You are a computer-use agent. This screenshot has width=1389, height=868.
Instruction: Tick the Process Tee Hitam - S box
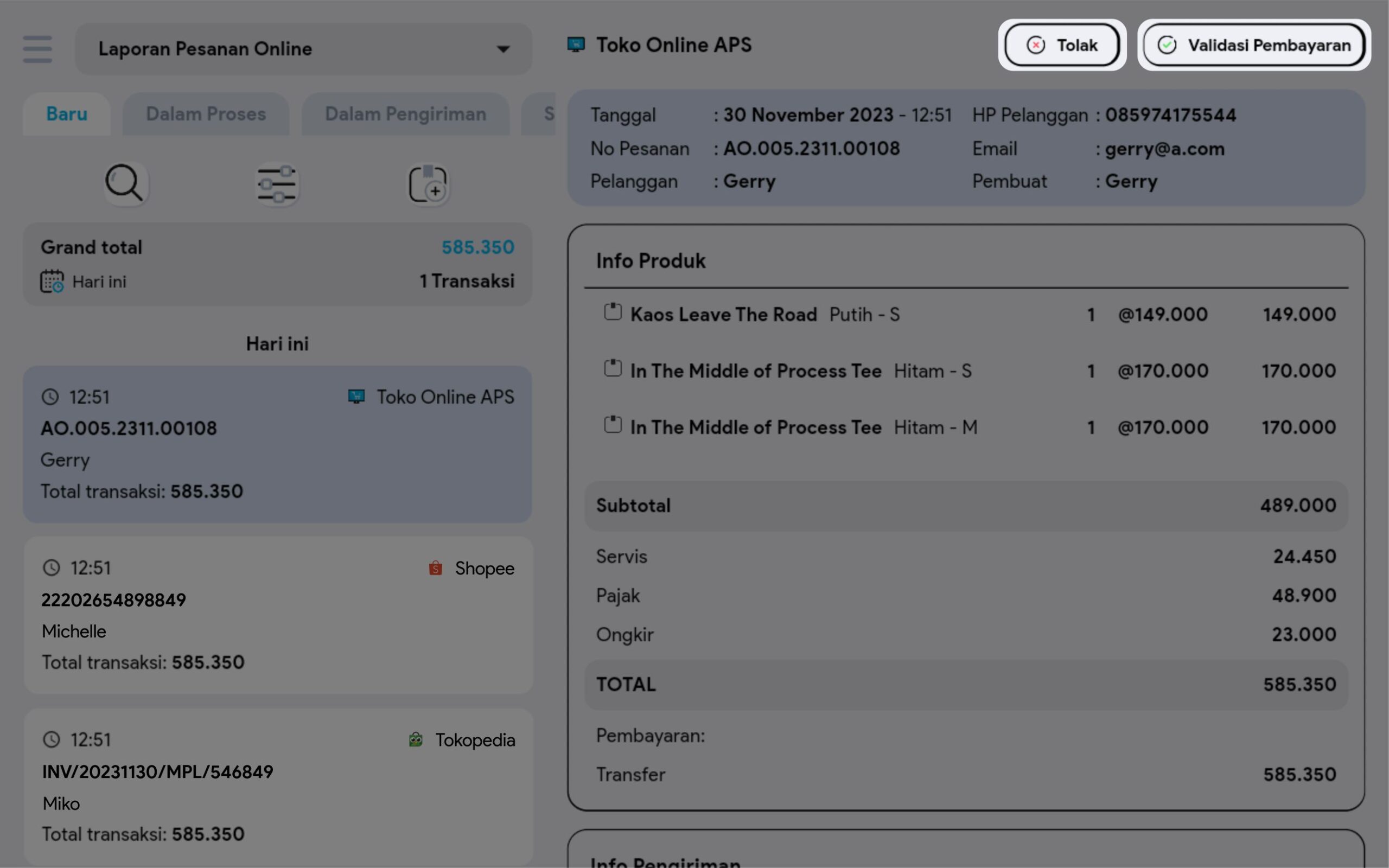613,368
